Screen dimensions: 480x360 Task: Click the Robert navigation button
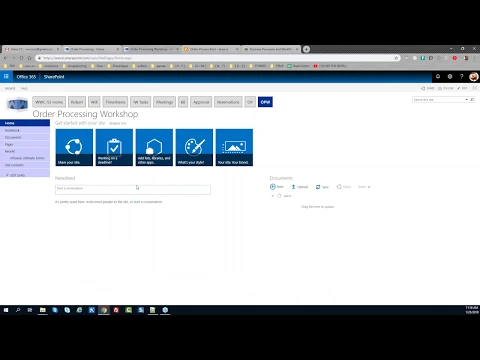tap(77, 102)
